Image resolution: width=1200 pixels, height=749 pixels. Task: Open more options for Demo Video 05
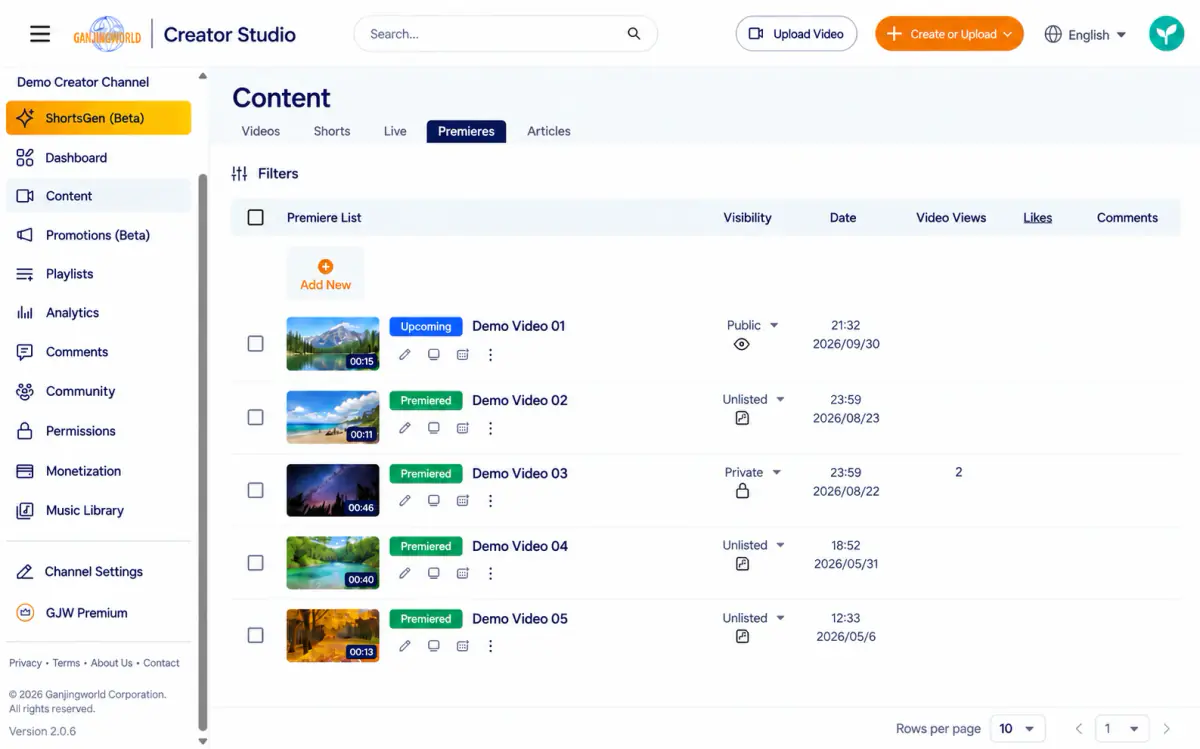click(x=490, y=646)
